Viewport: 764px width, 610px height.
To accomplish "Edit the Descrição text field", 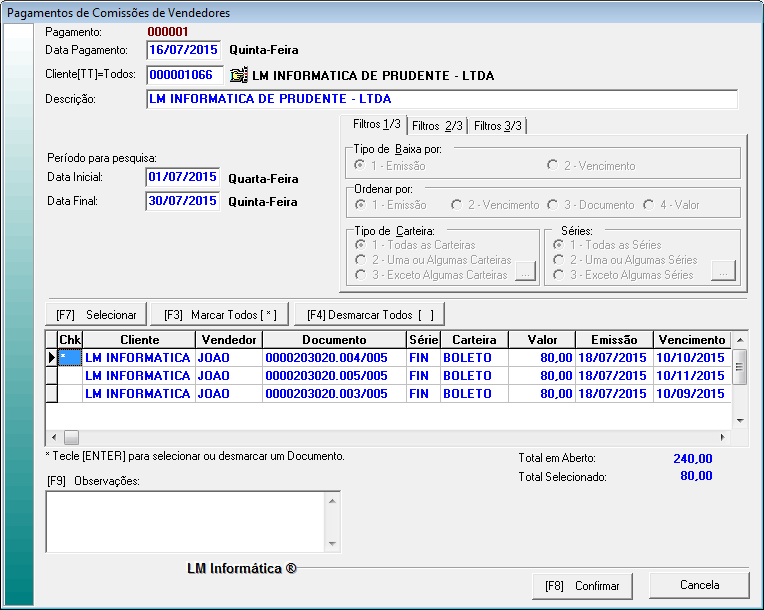I will [442, 99].
